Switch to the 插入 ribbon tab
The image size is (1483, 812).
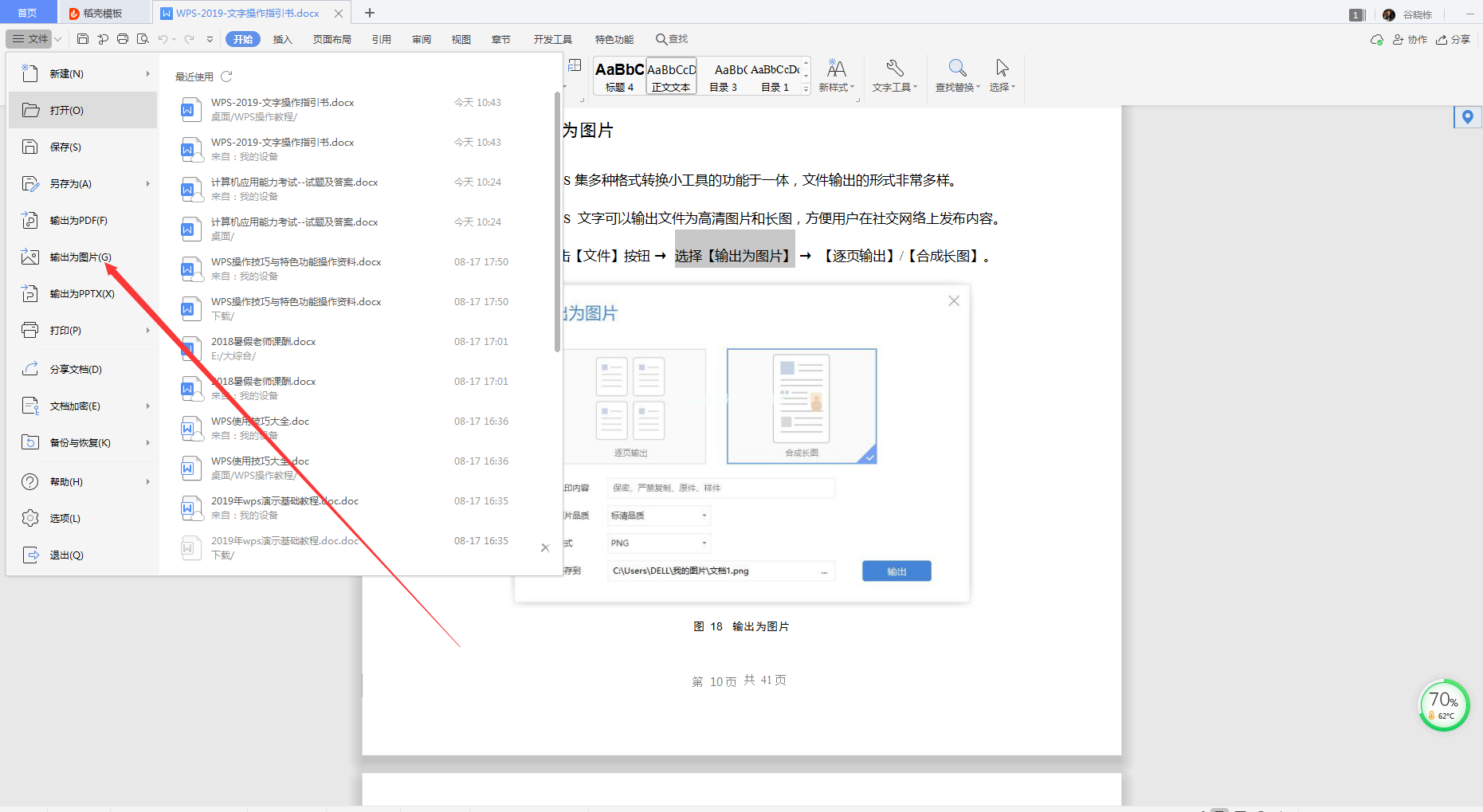tap(283, 39)
